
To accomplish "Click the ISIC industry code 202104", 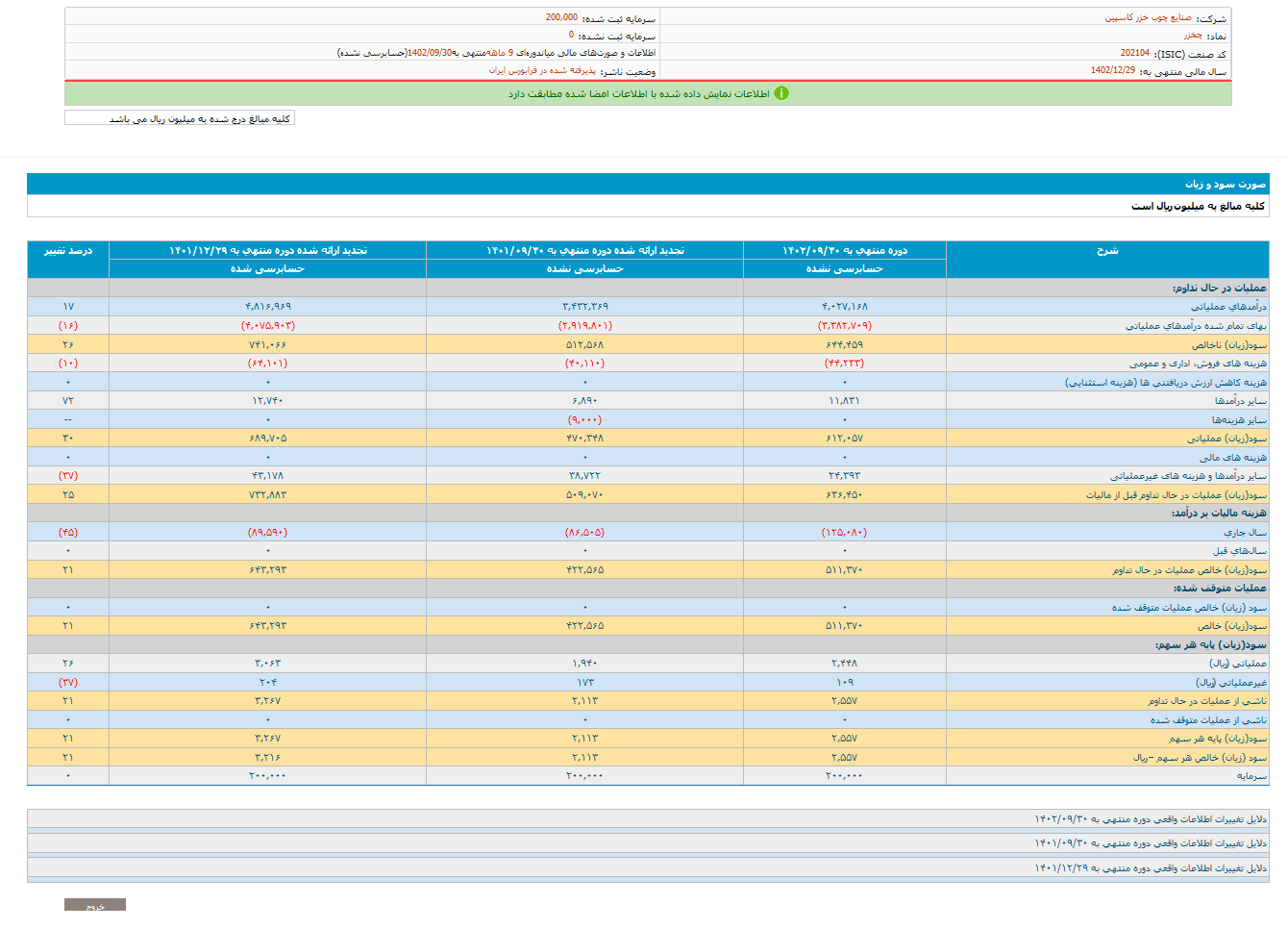I will [1134, 54].
